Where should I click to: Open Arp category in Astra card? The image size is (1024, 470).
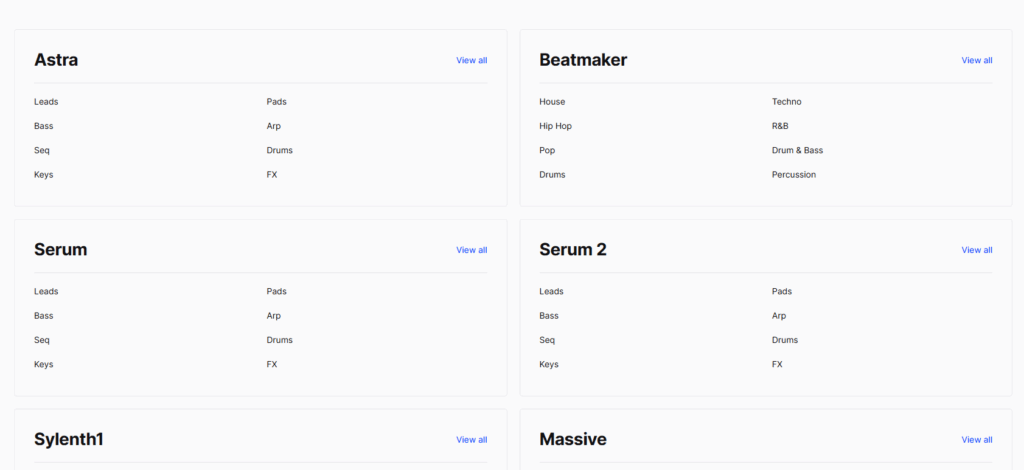tap(274, 126)
